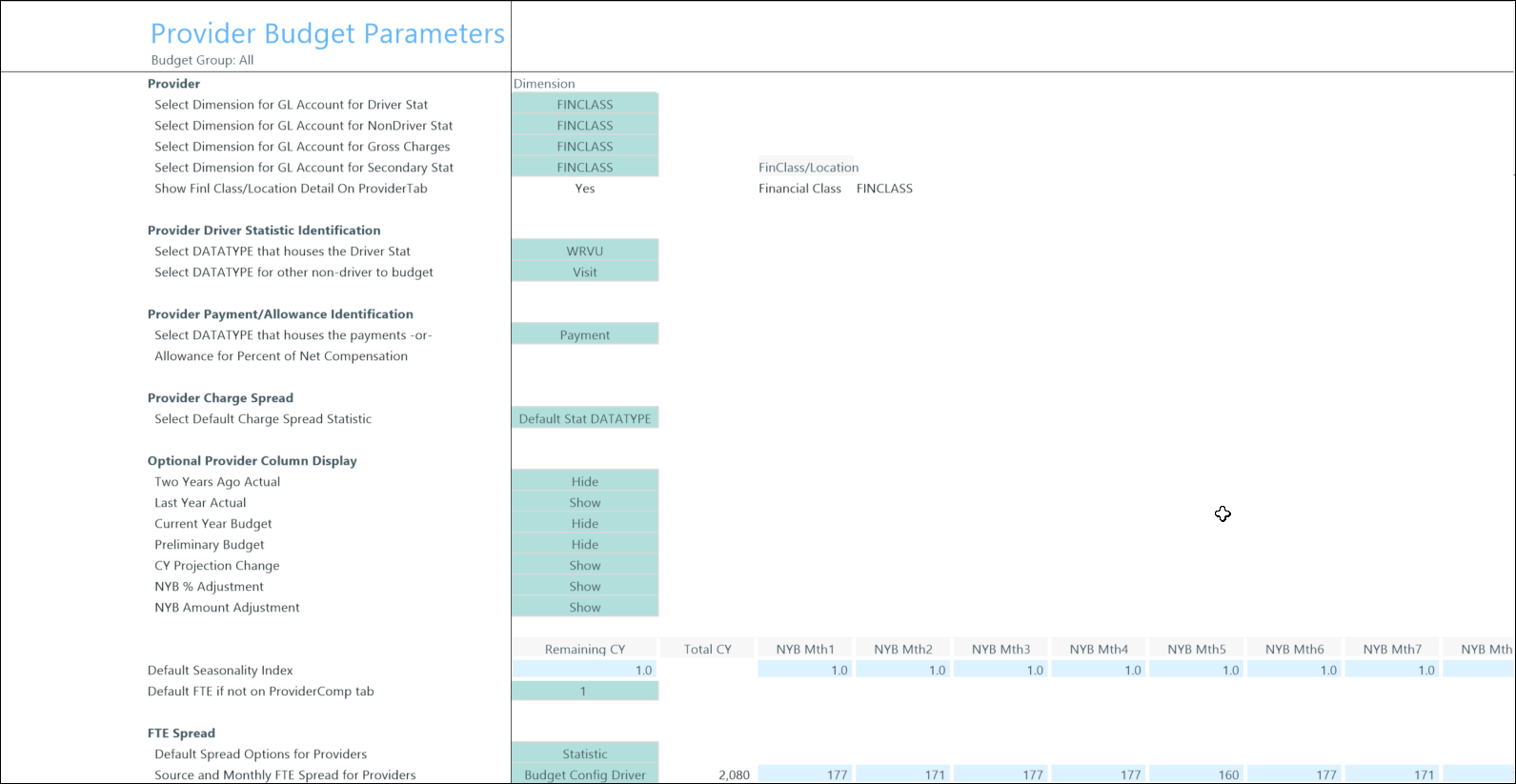Click the Secondary Stat FINCLASS dimension cell

[584, 168]
